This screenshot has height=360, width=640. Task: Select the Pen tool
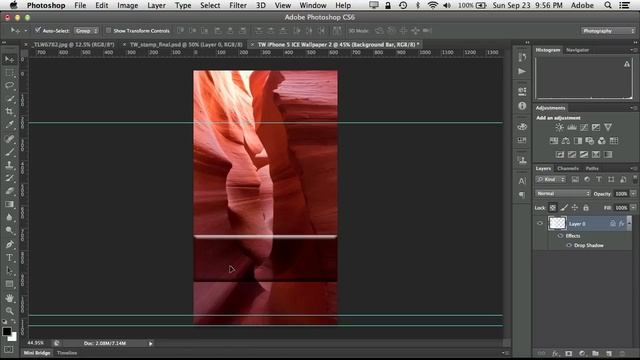coord(9,244)
